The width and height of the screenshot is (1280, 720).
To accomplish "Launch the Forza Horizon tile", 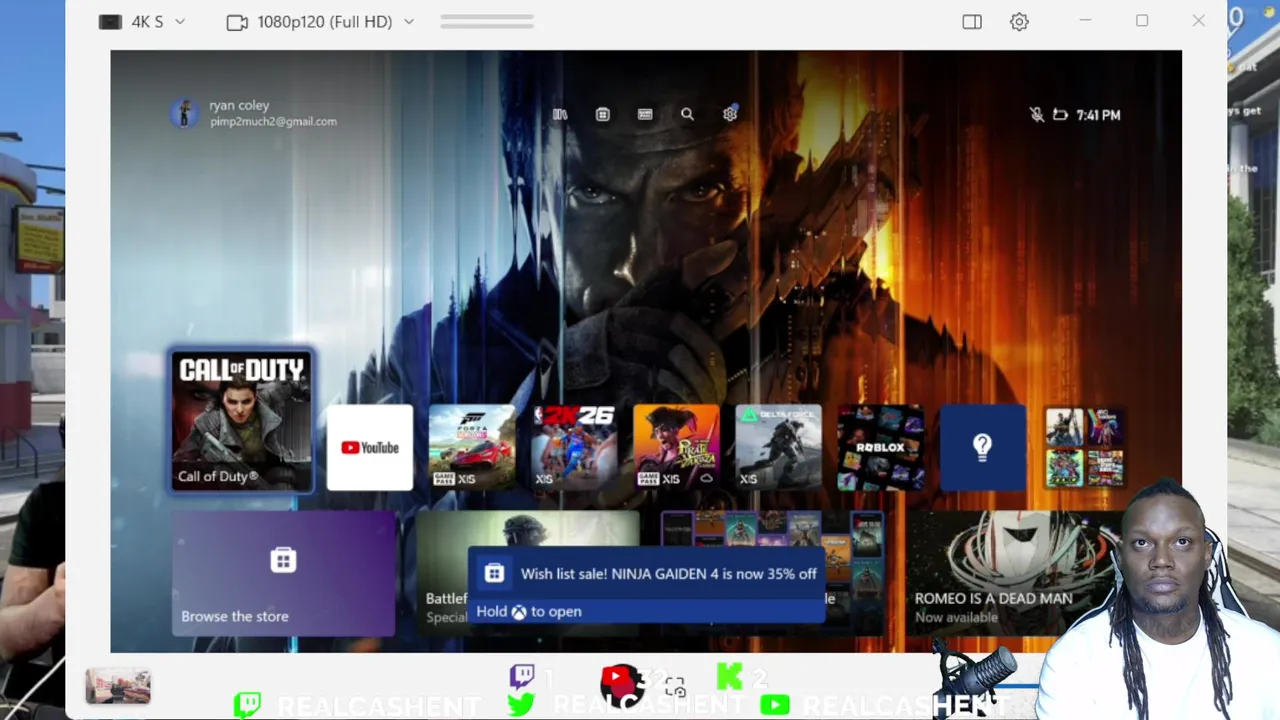I will [472, 447].
